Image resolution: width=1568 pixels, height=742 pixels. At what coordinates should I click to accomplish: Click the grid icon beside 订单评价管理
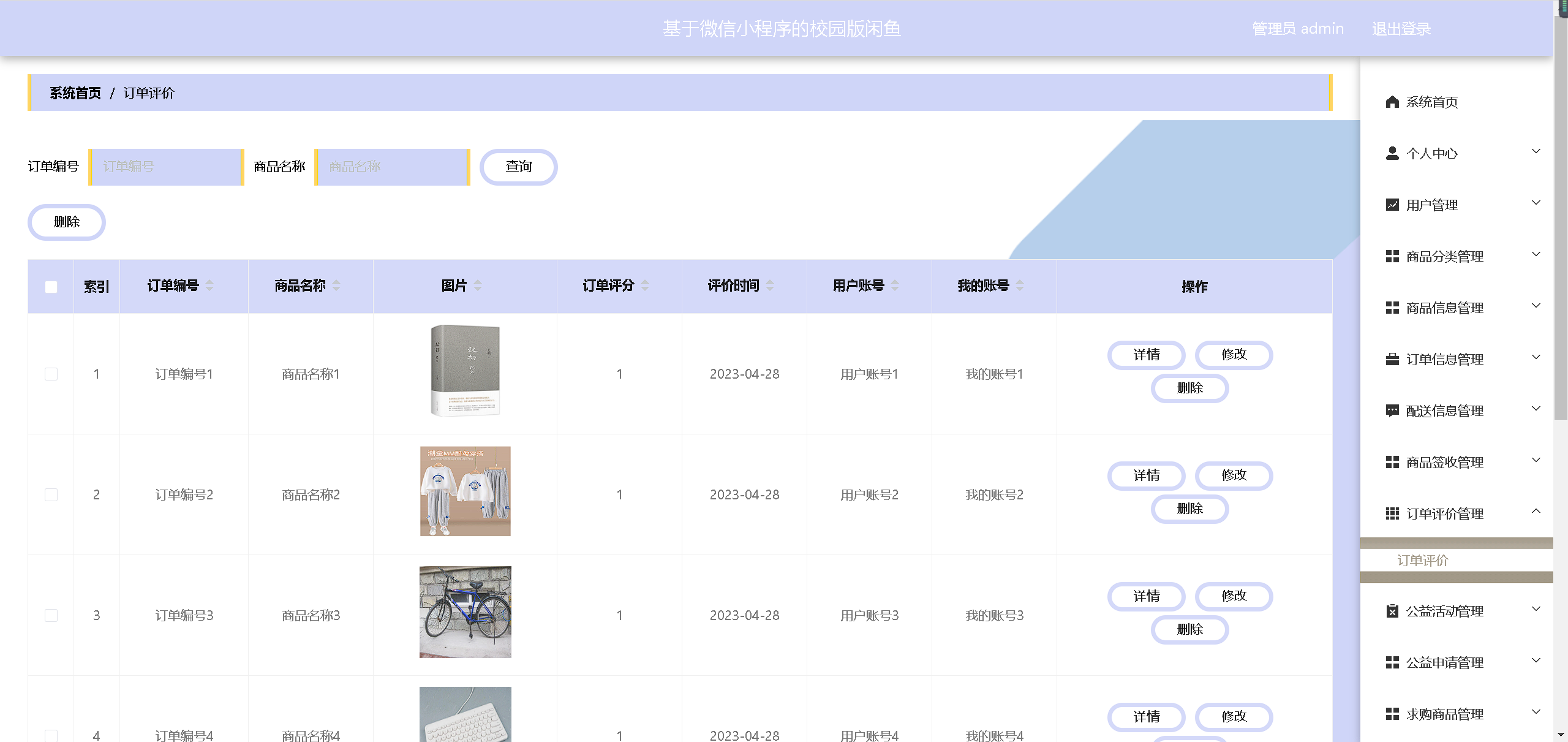(1392, 513)
